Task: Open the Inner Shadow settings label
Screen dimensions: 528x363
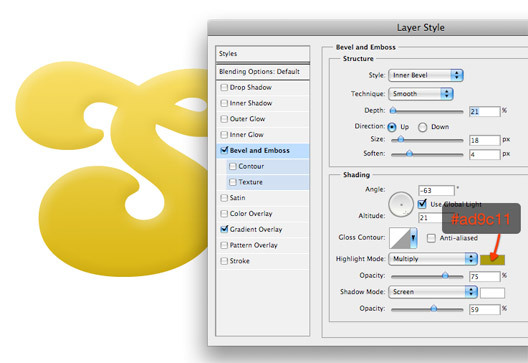Action: tap(251, 103)
